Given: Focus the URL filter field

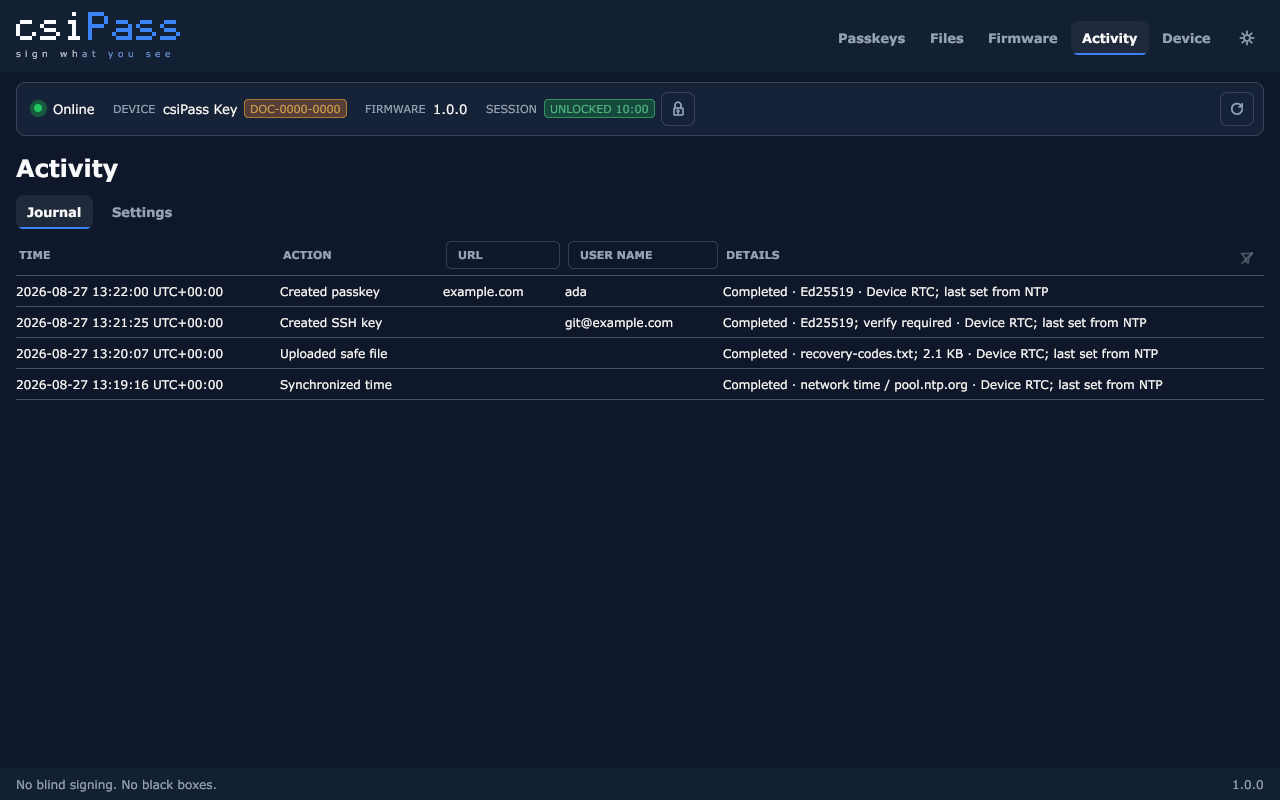Looking at the screenshot, I should 503,255.
